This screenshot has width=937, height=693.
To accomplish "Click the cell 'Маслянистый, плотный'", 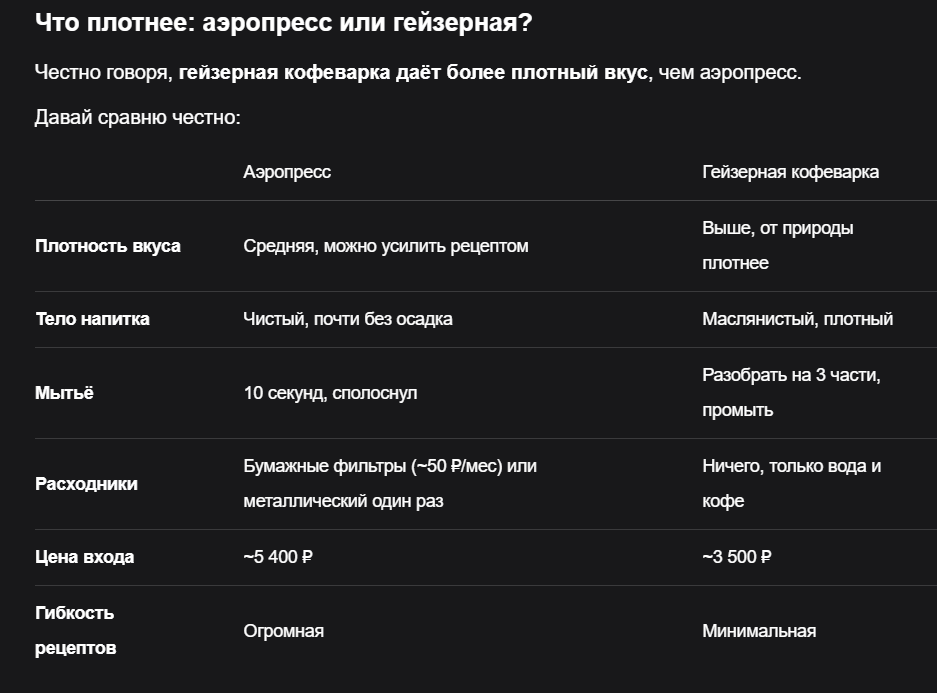I will pos(797,319).
